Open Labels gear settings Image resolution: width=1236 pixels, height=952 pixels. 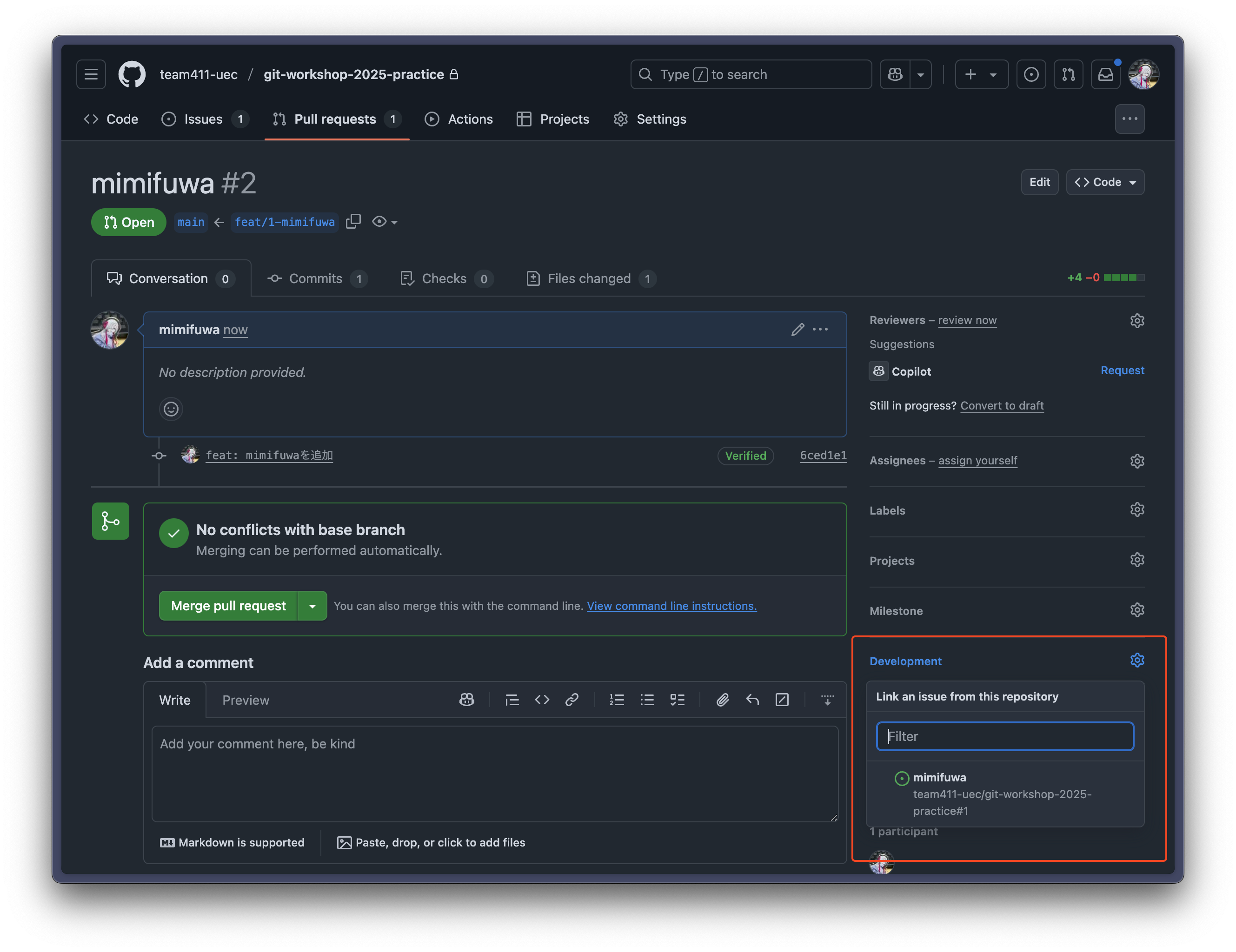tap(1137, 509)
